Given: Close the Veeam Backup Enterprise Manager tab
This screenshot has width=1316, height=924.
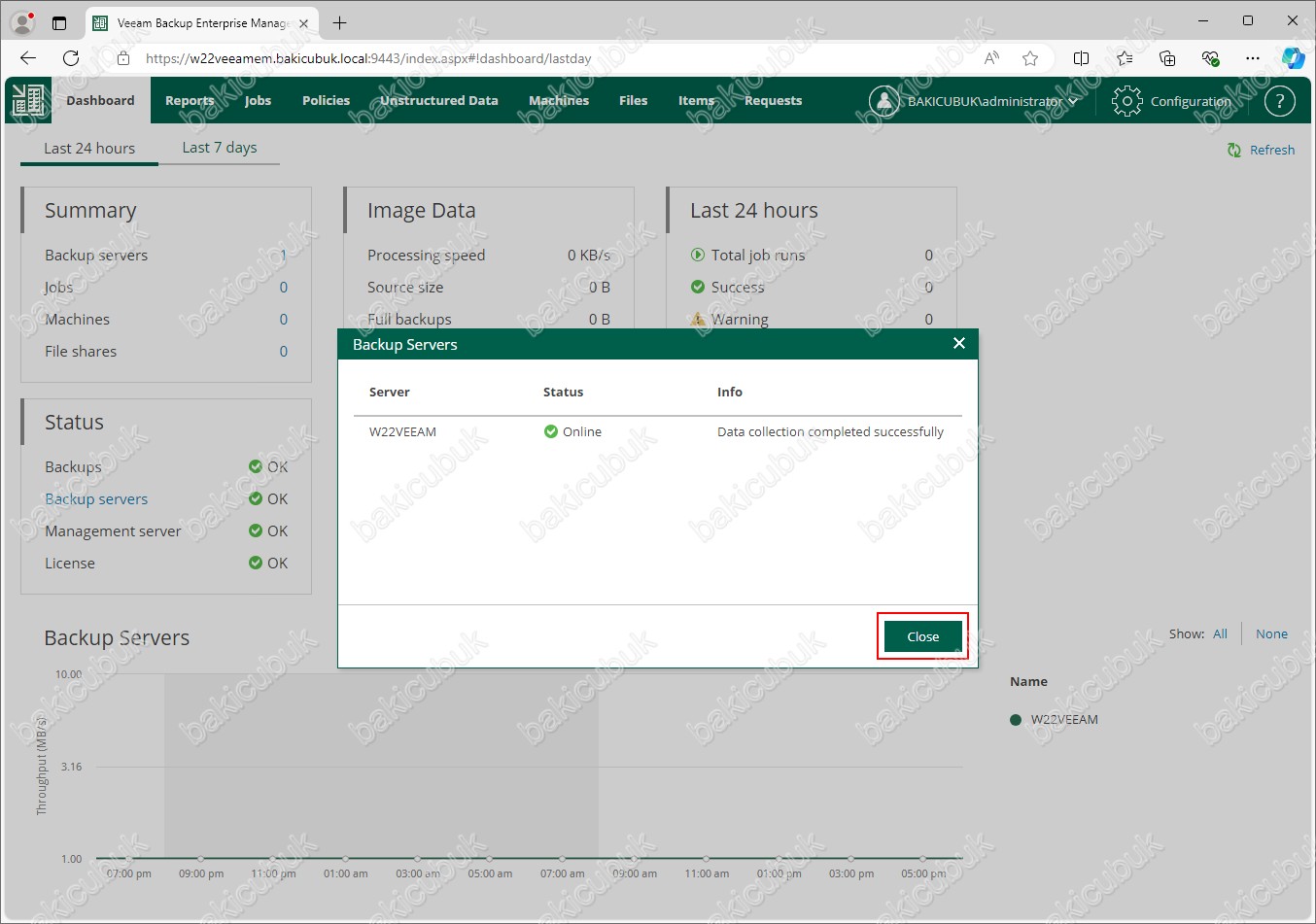Looking at the screenshot, I should (x=303, y=23).
